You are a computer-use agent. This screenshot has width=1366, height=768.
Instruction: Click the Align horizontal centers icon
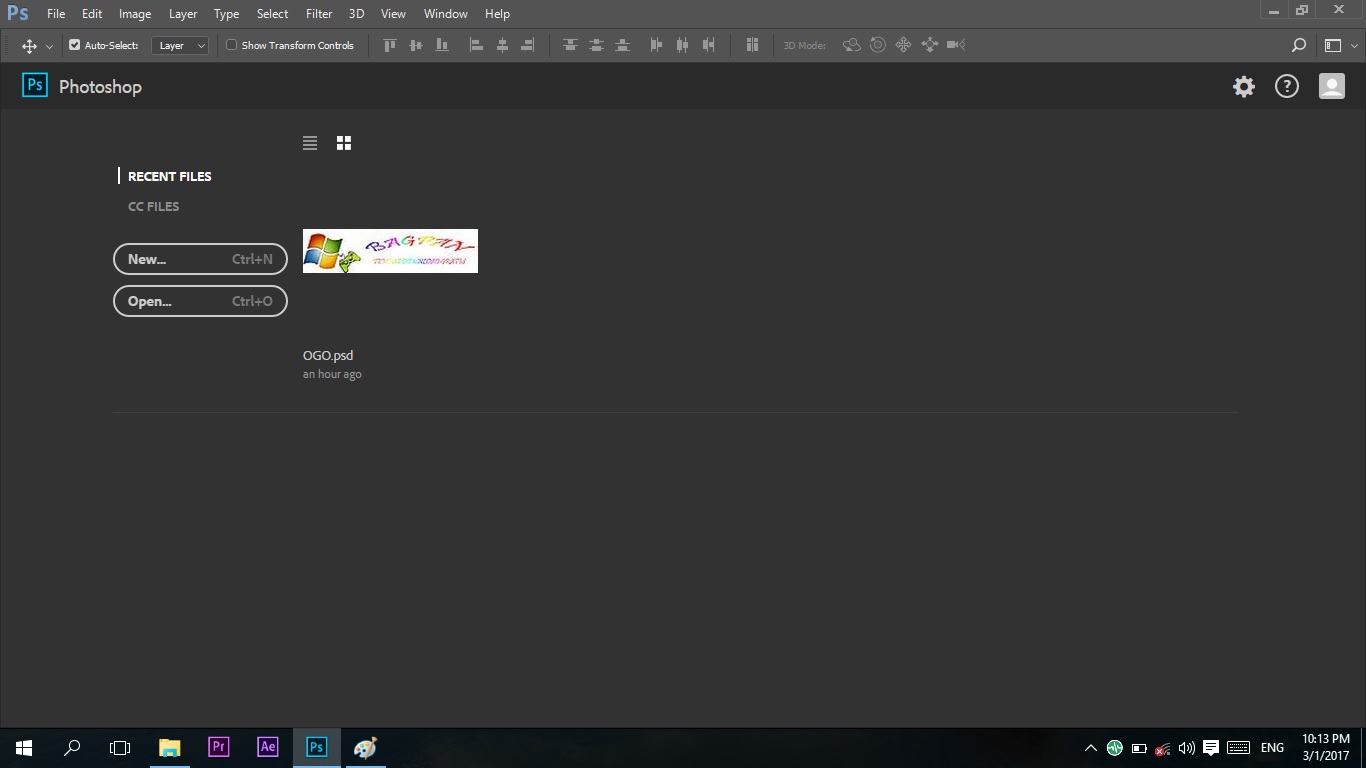503,45
